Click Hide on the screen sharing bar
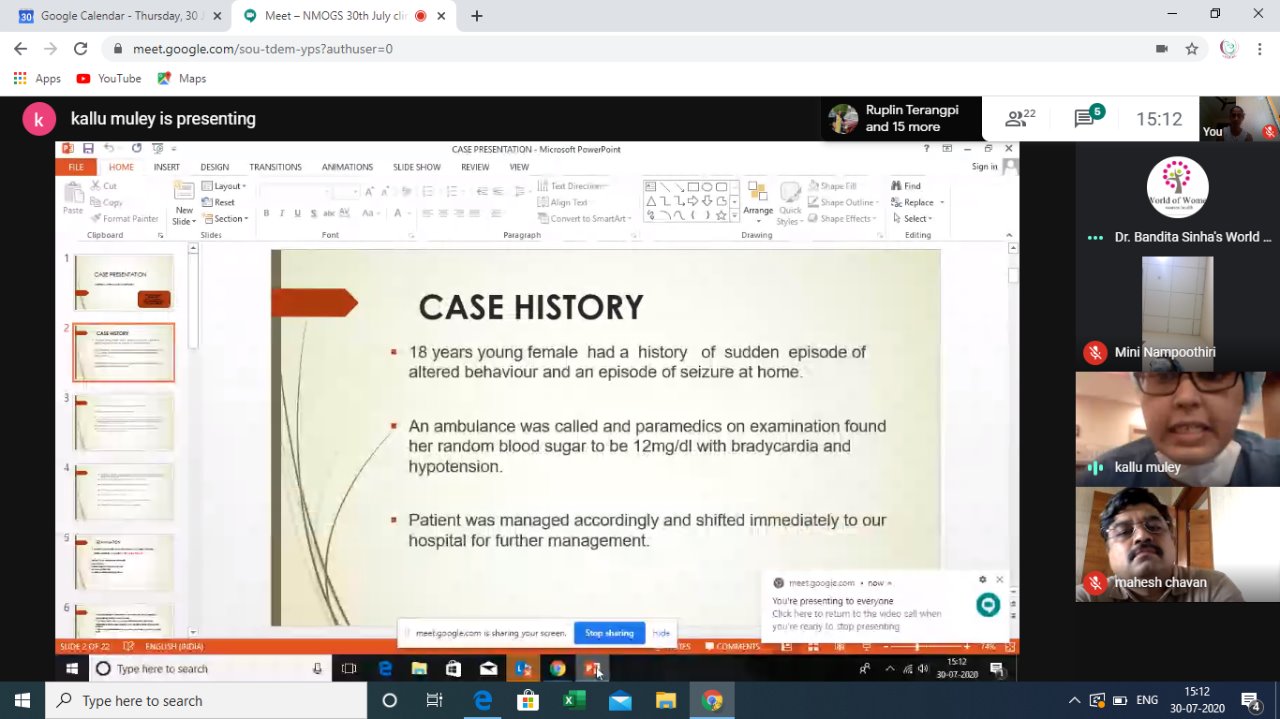Image resolution: width=1280 pixels, height=719 pixels. click(x=661, y=633)
